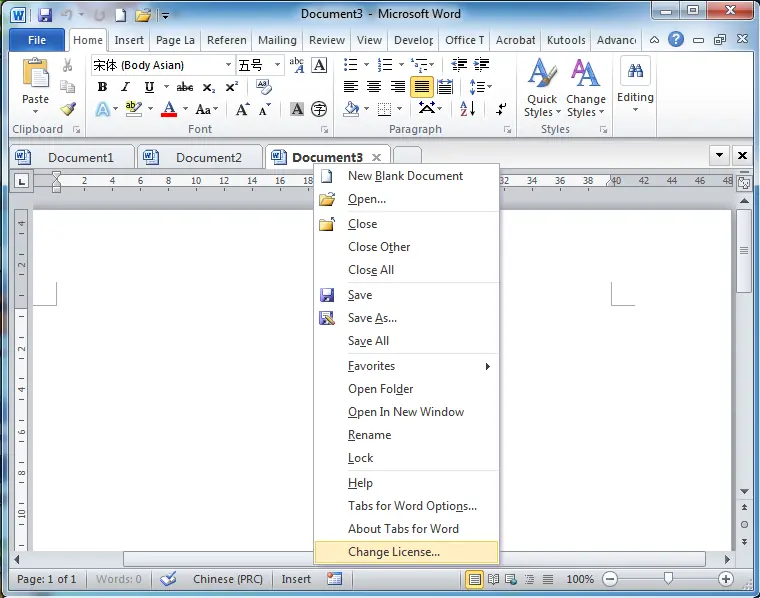Click the Enclose Characters icon

(319, 110)
